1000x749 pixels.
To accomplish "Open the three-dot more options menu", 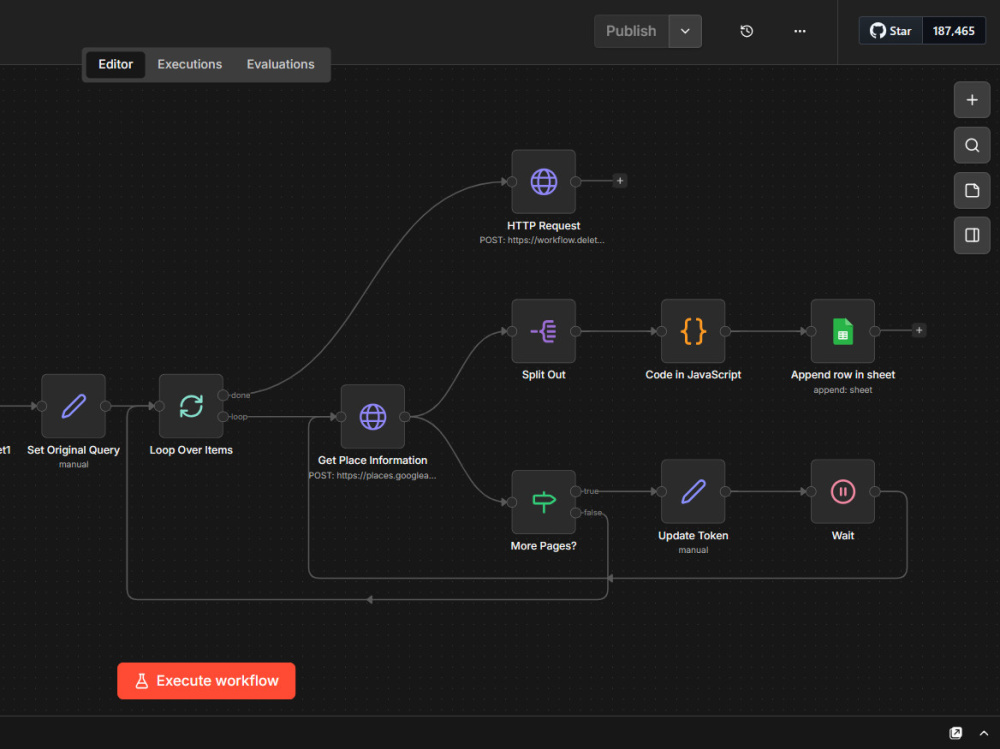I will tap(799, 31).
